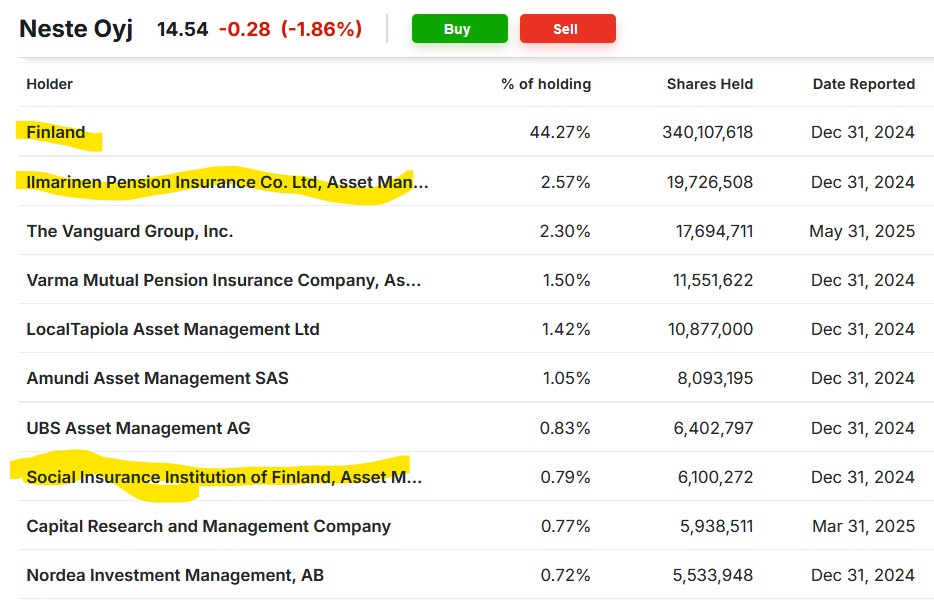Click the red Sell button
934x613 pixels.
[x=567, y=29]
